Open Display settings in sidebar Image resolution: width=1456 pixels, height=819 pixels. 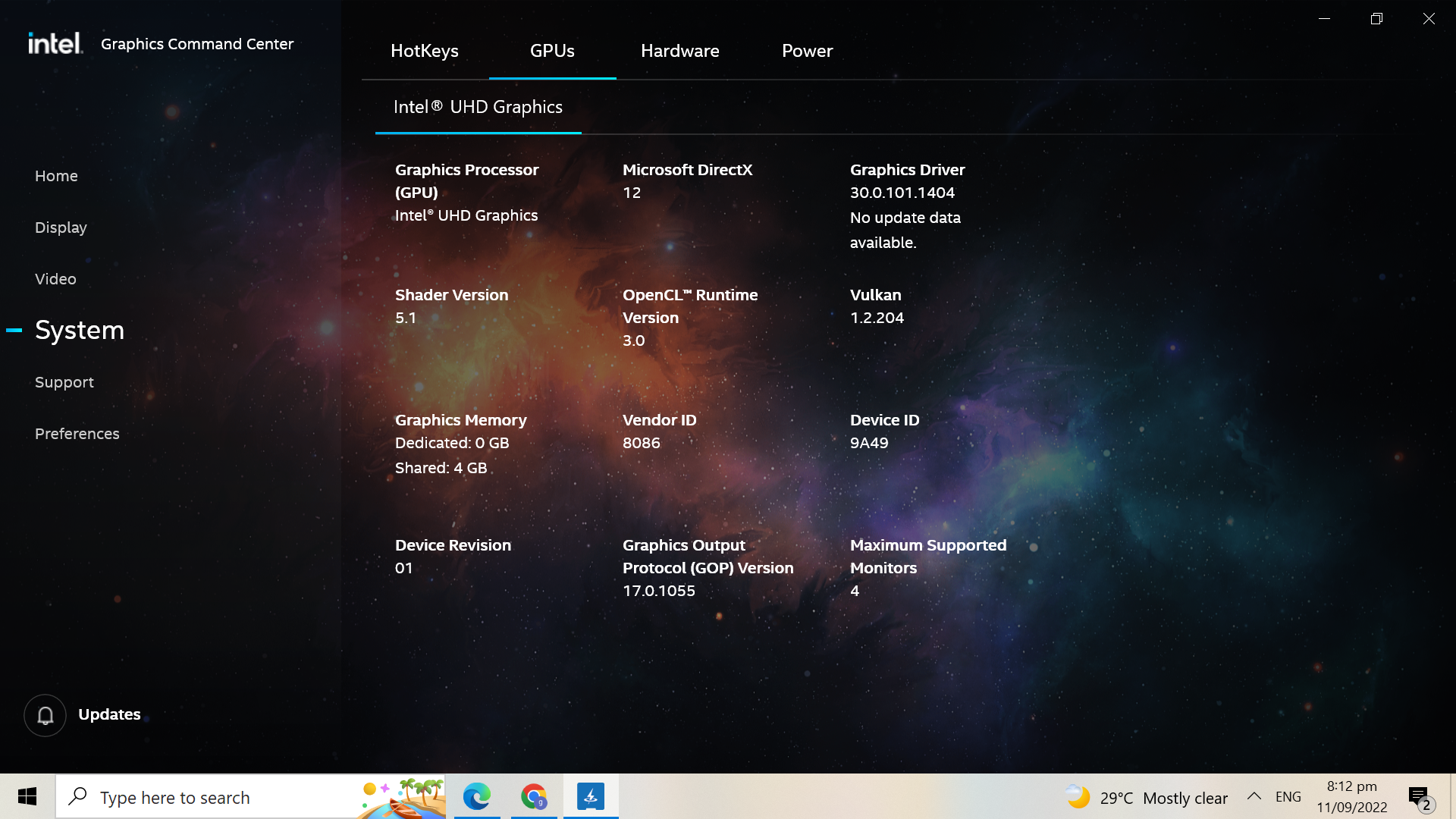click(61, 227)
